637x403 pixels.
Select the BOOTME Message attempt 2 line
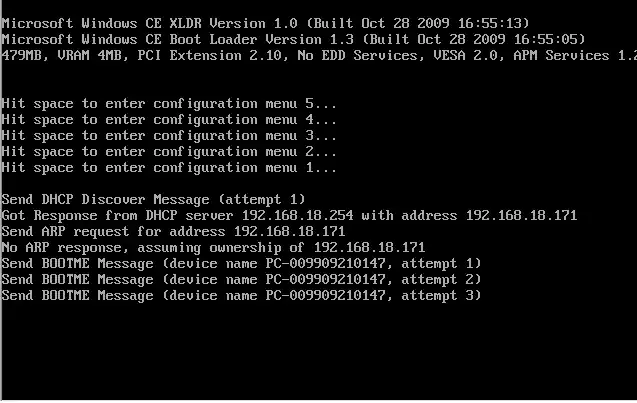pos(241,279)
